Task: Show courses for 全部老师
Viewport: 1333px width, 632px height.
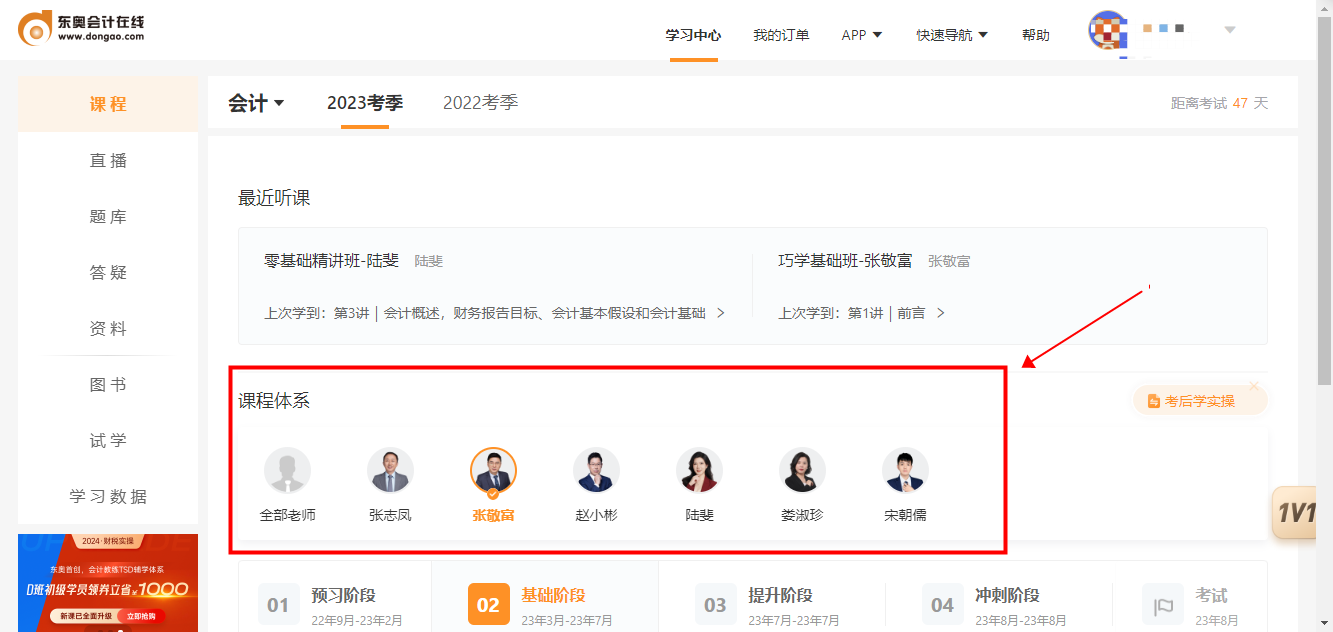Action: (x=287, y=470)
